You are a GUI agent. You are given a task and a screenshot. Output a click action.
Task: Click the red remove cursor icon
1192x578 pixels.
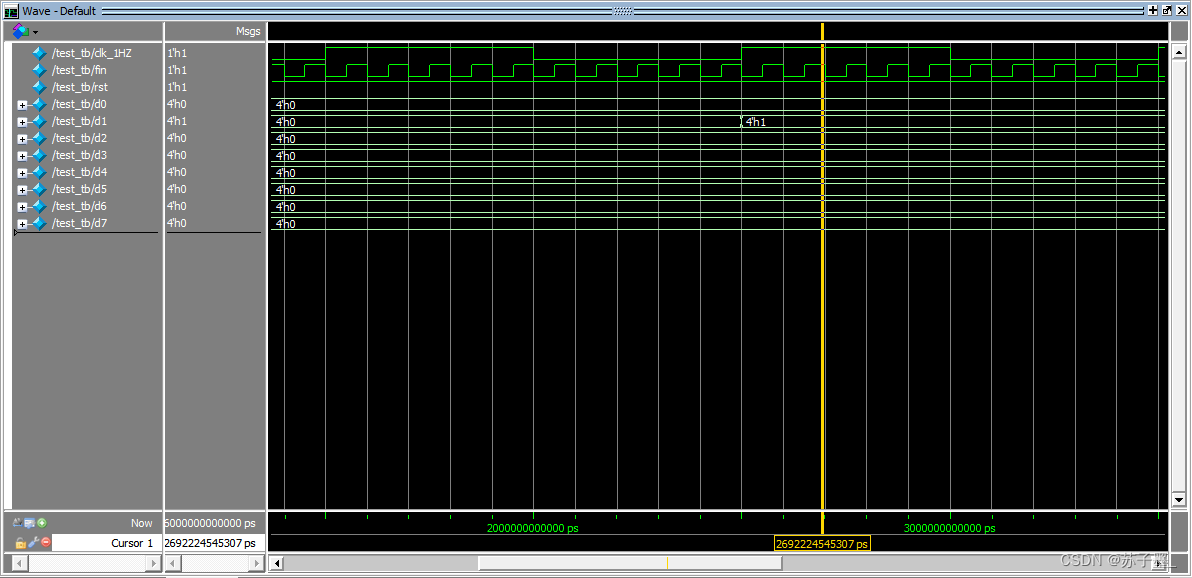[x=46, y=542]
